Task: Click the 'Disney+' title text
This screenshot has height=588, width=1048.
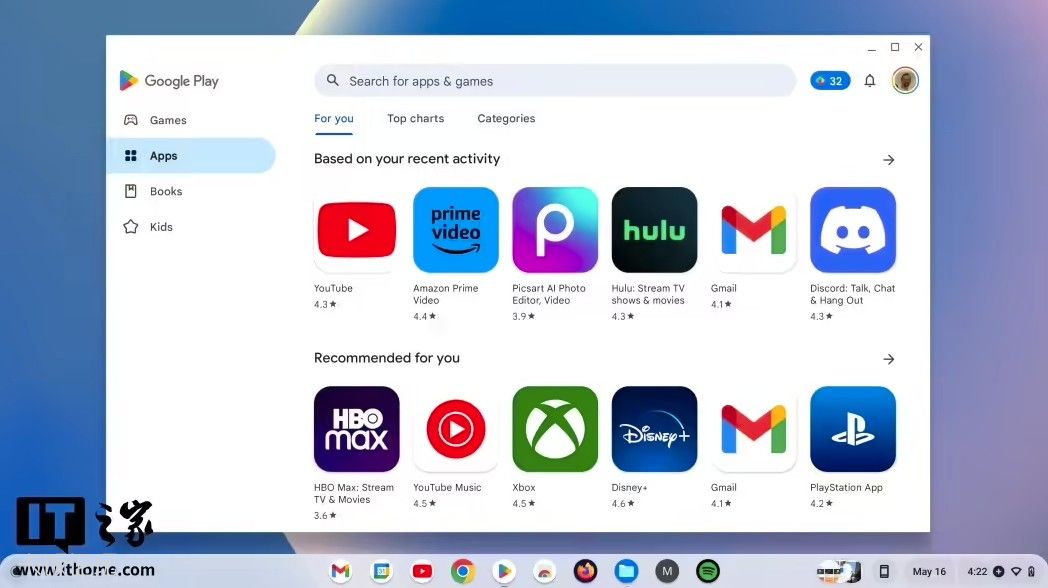Action: 630,487
